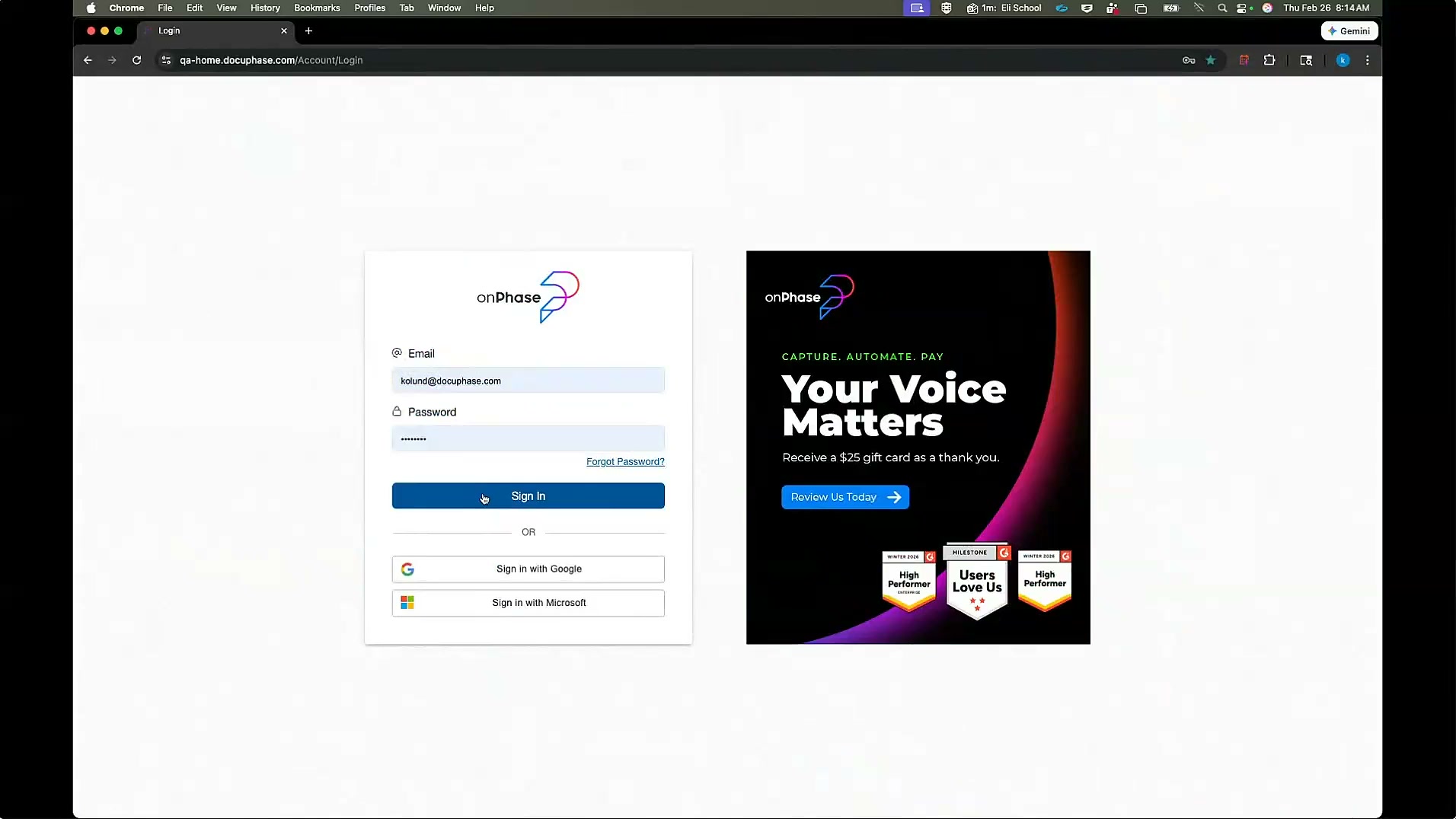The width and height of the screenshot is (1456, 819).
Task: Click the Review Us Today button
Action: point(845,497)
